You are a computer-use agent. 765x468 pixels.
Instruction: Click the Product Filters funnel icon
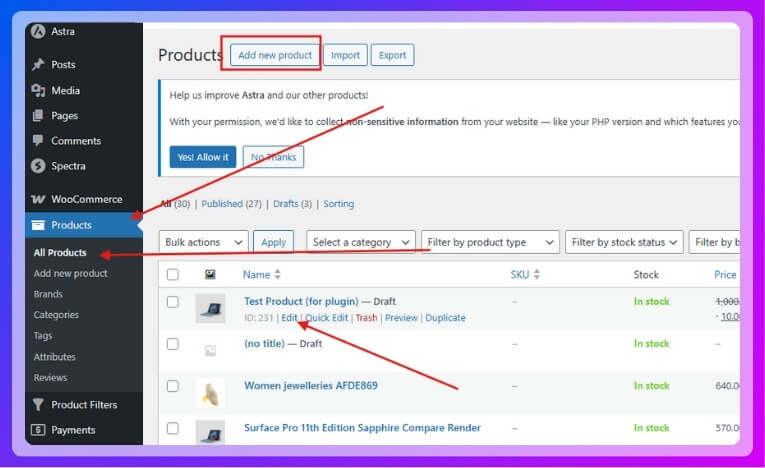pyautogui.click(x=38, y=405)
